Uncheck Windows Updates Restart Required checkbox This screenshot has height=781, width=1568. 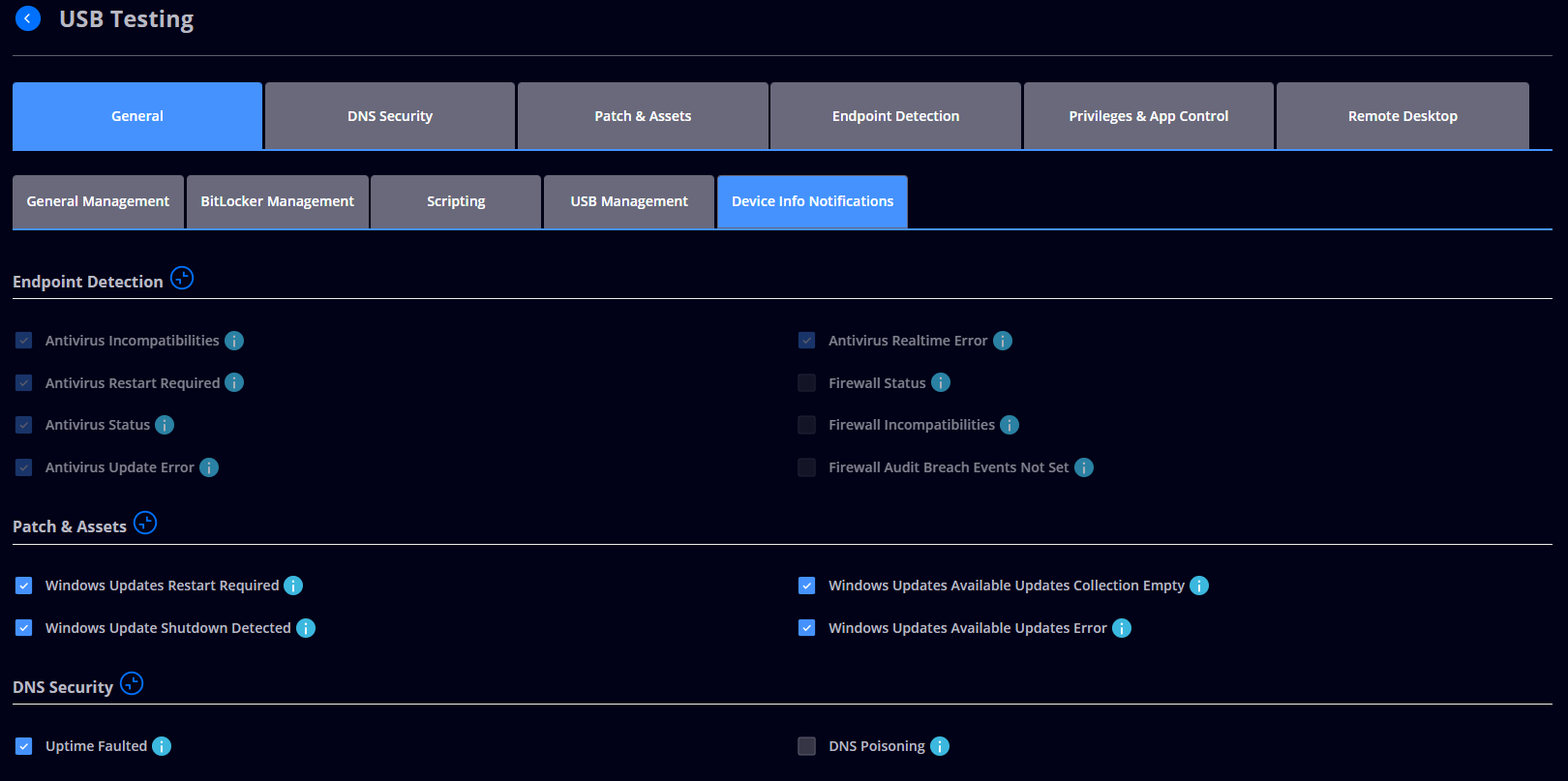[24, 586]
